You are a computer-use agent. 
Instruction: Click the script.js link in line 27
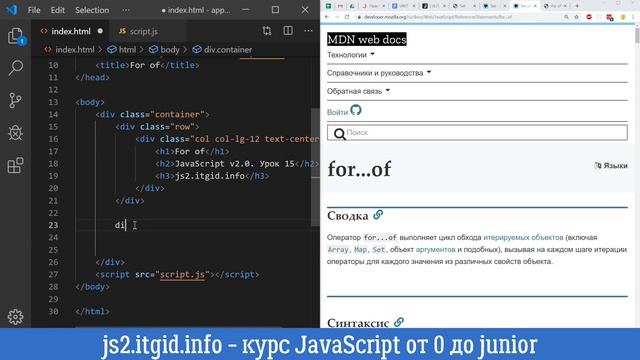(182, 274)
